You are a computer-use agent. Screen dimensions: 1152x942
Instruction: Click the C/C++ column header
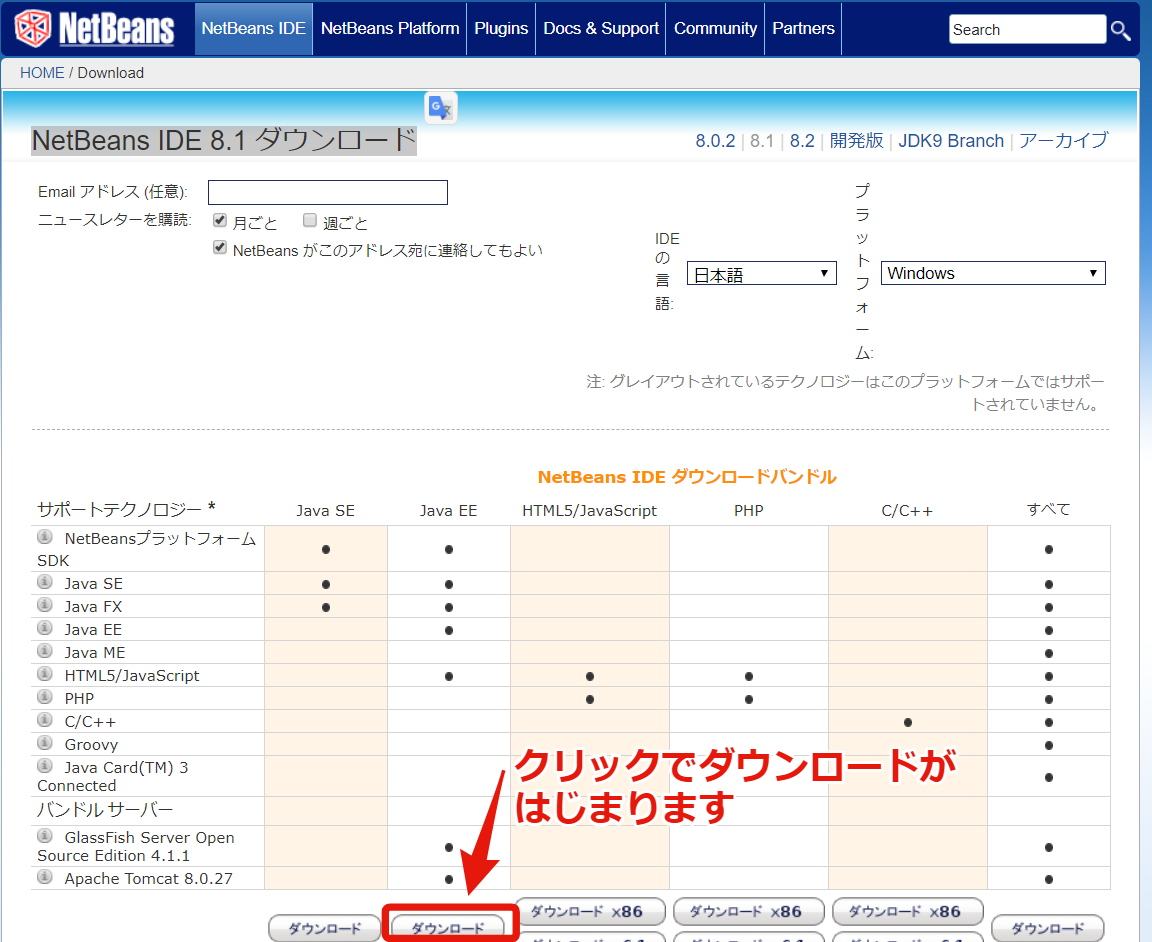click(x=907, y=511)
